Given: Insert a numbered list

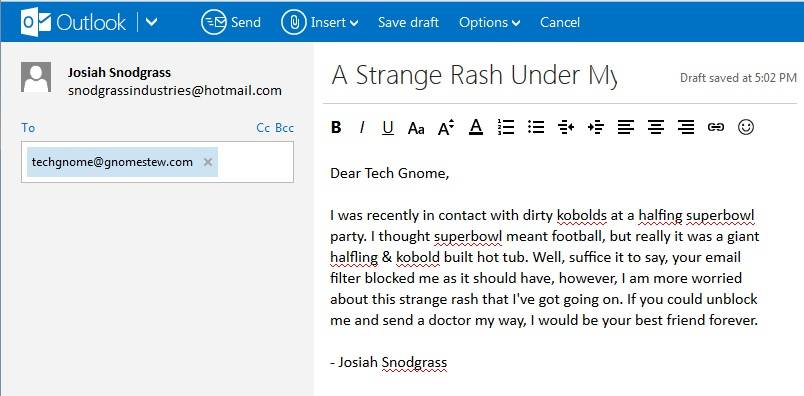Looking at the screenshot, I should (x=506, y=127).
